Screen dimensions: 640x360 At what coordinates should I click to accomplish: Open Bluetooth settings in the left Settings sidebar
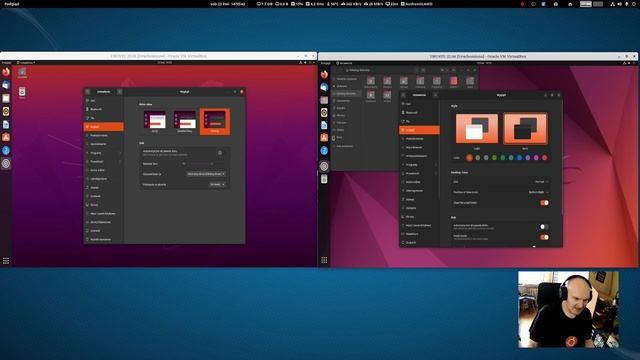pyautogui.click(x=103, y=109)
